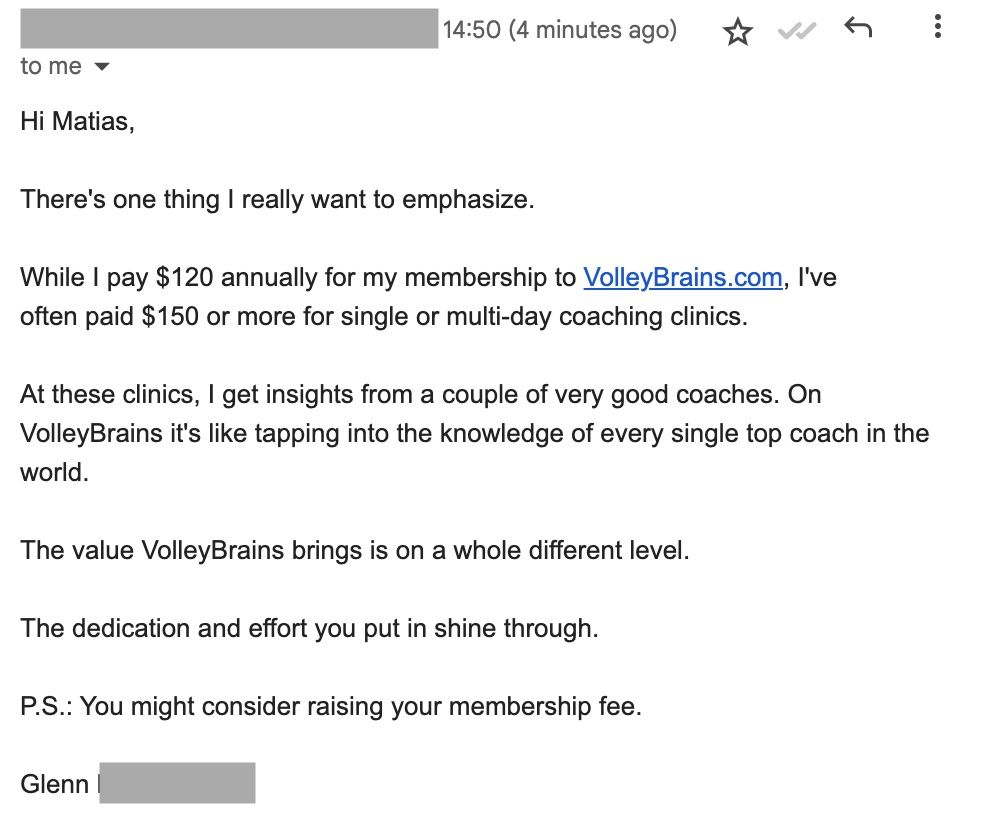
Task: Open the three-dot more options menu
Action: 938,26
